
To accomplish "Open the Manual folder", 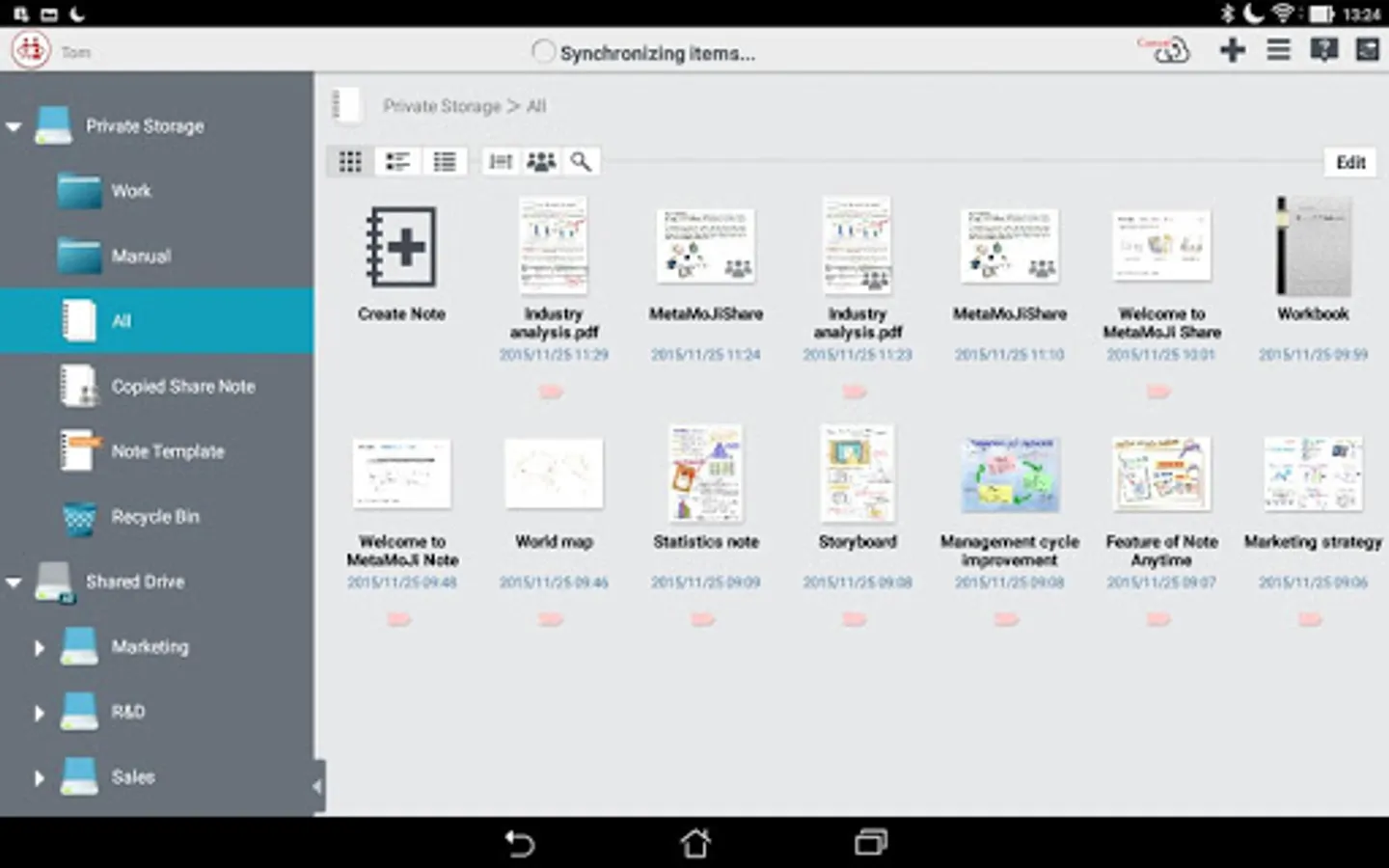I will tap(156, 257).
